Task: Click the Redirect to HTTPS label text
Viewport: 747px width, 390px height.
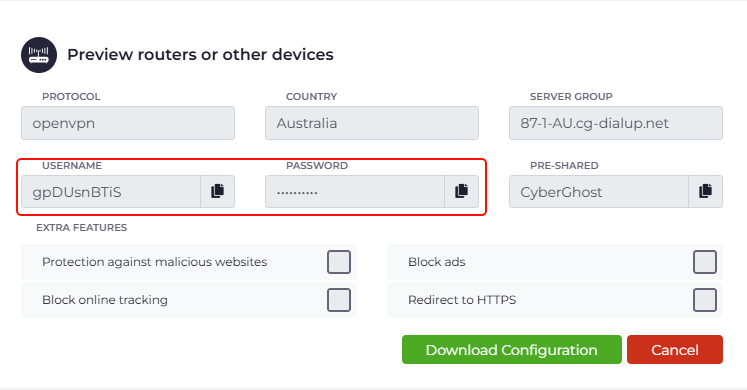Action: pos(462,300)
